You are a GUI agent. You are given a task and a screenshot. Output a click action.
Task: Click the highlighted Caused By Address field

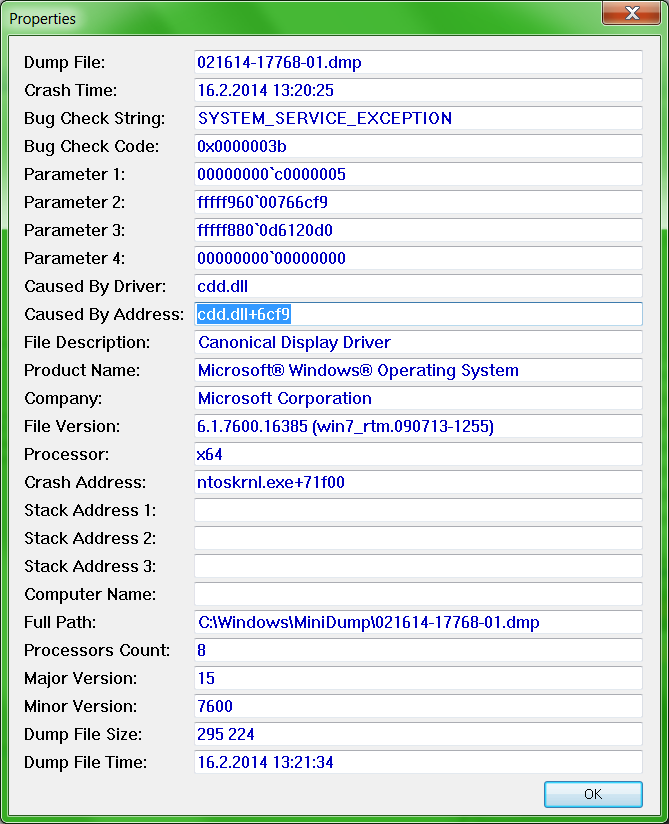[x=418, y=314]
